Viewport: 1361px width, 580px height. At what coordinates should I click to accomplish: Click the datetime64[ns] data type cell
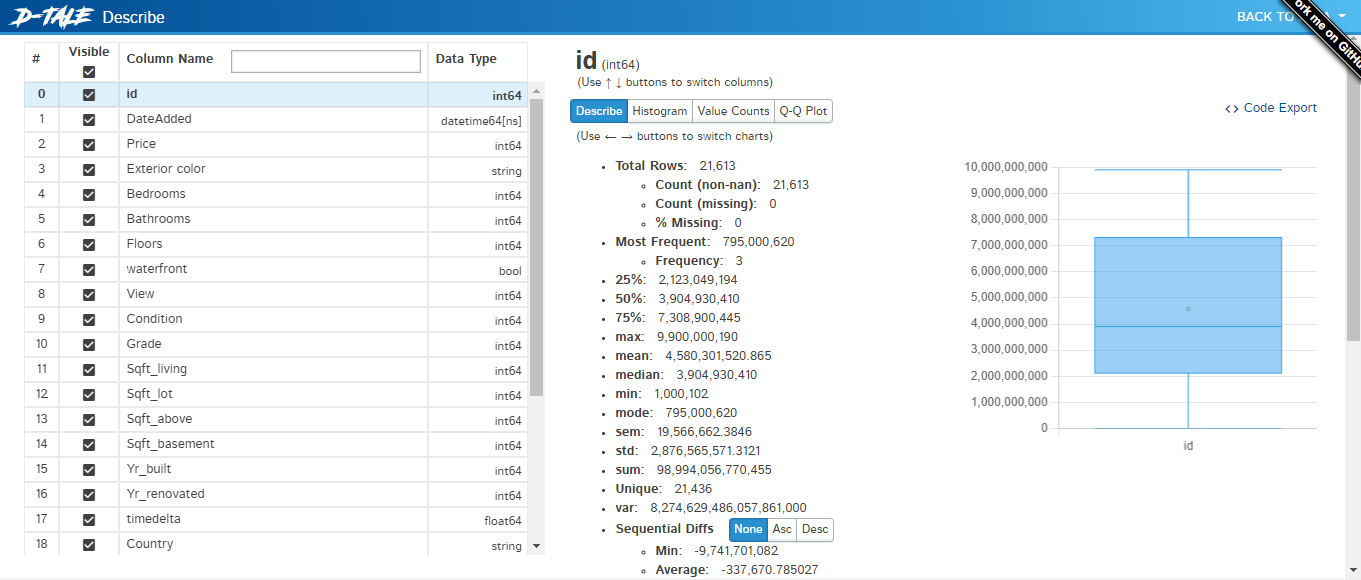481,121
